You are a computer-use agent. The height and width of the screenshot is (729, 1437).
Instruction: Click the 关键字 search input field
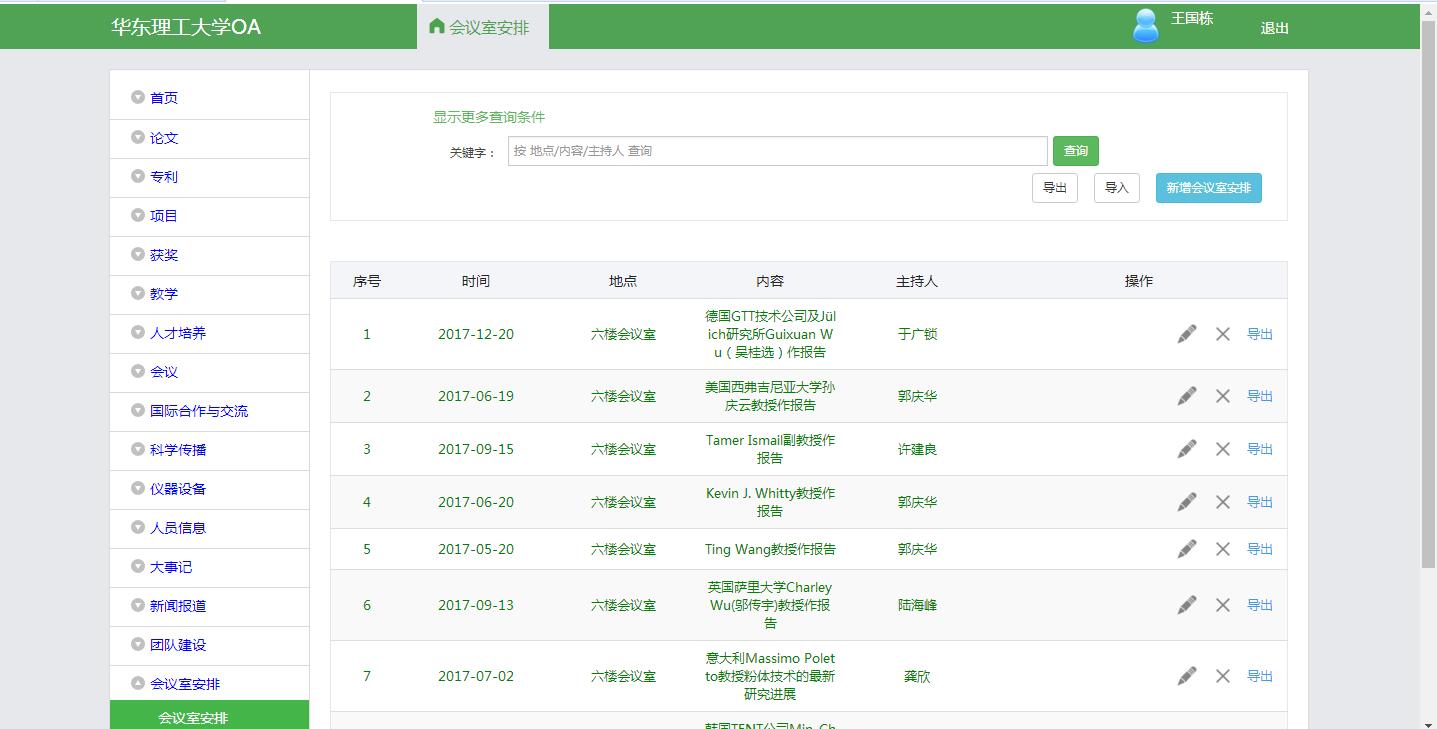point(777,151)
